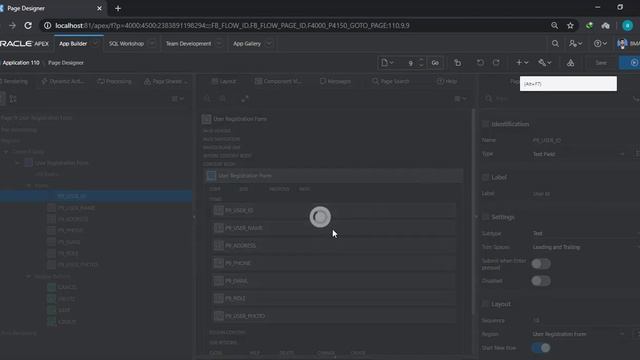Click the tree sort-by-processing-order icon
Viewport: 640px width, 360px height.
[13, 99]
